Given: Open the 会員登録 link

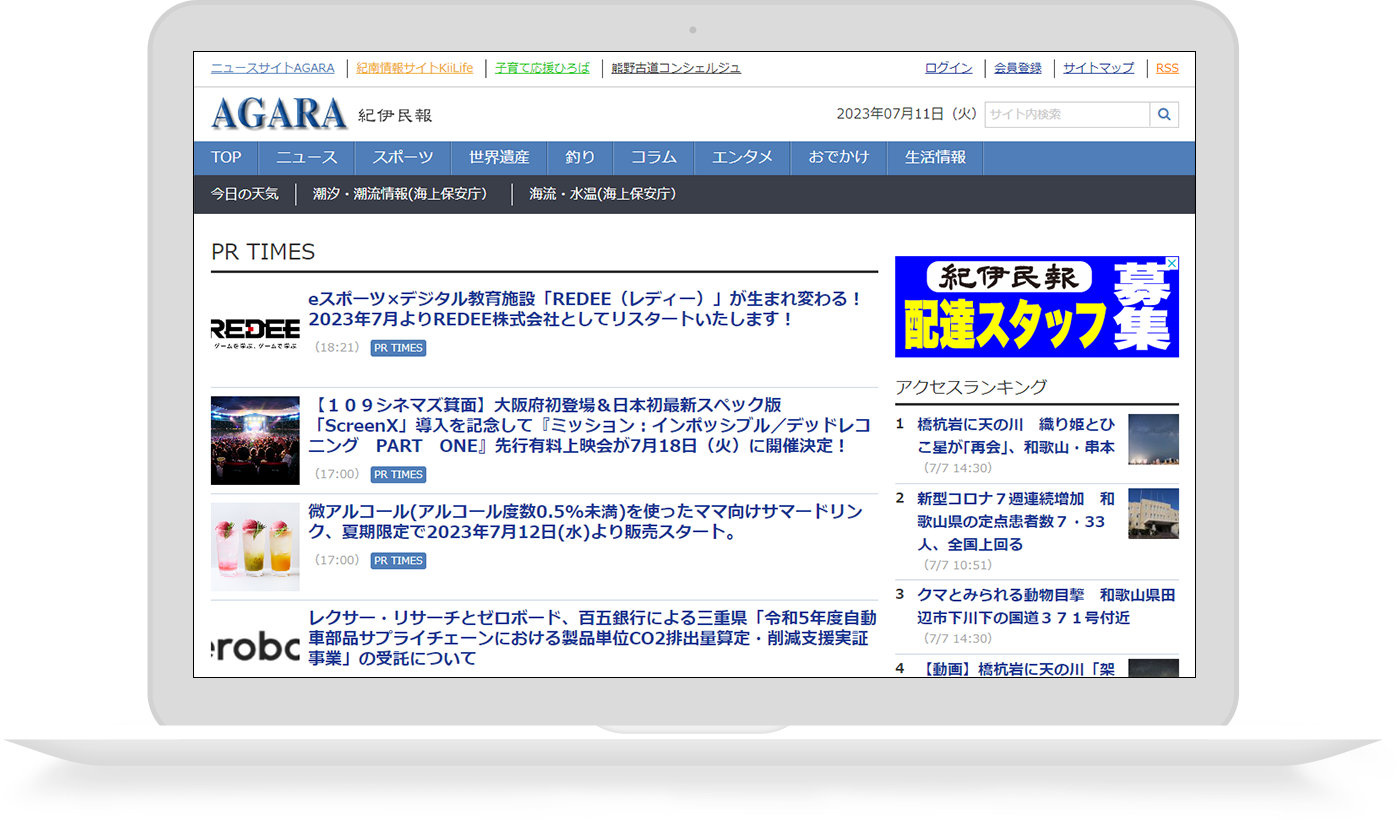Looking at the screenshot, I should (1018, 68).
